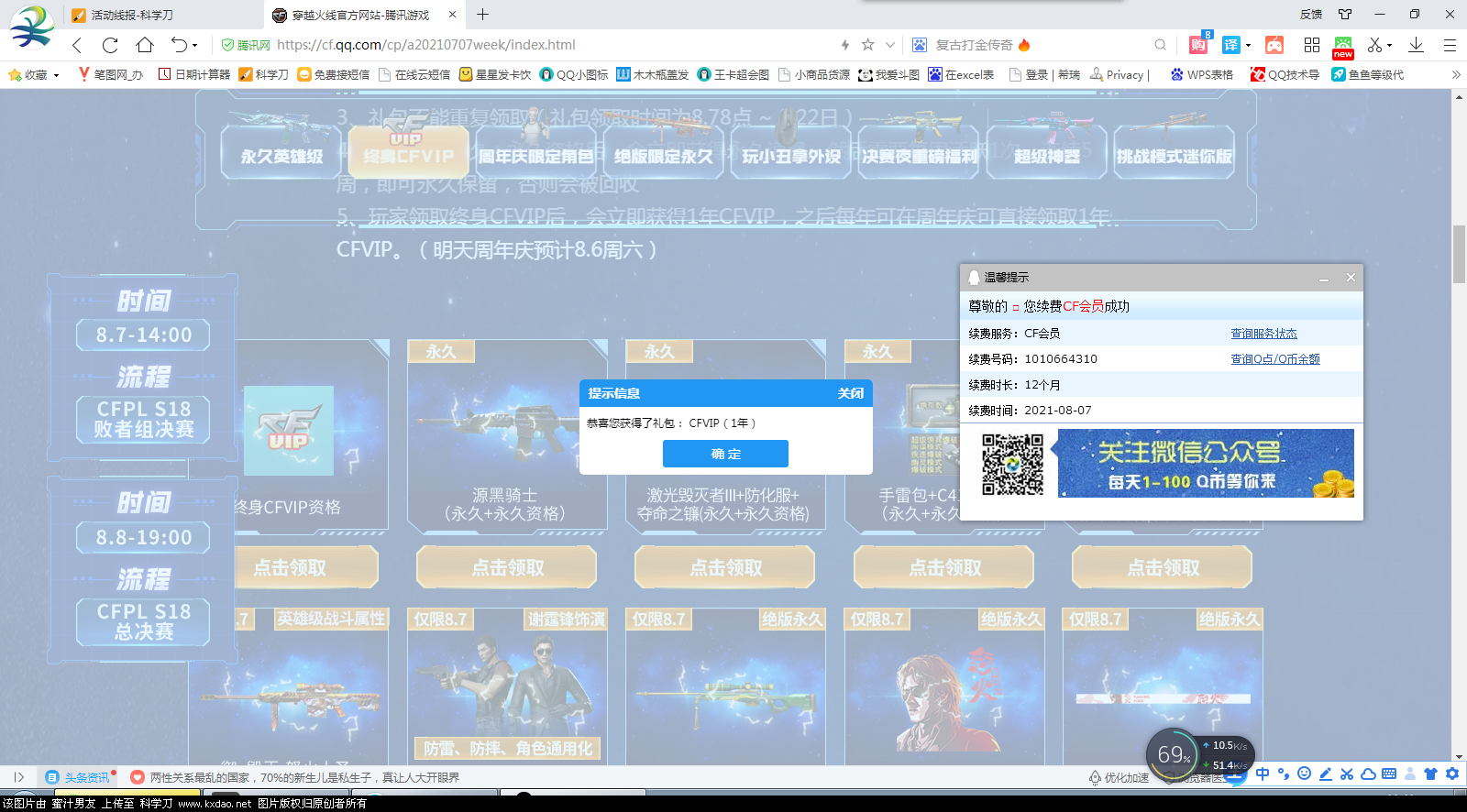Select the 永久英雄级 category tab
Image resolution: width=1467 pixels, height=812 pixels.
[x=281, y=151]
